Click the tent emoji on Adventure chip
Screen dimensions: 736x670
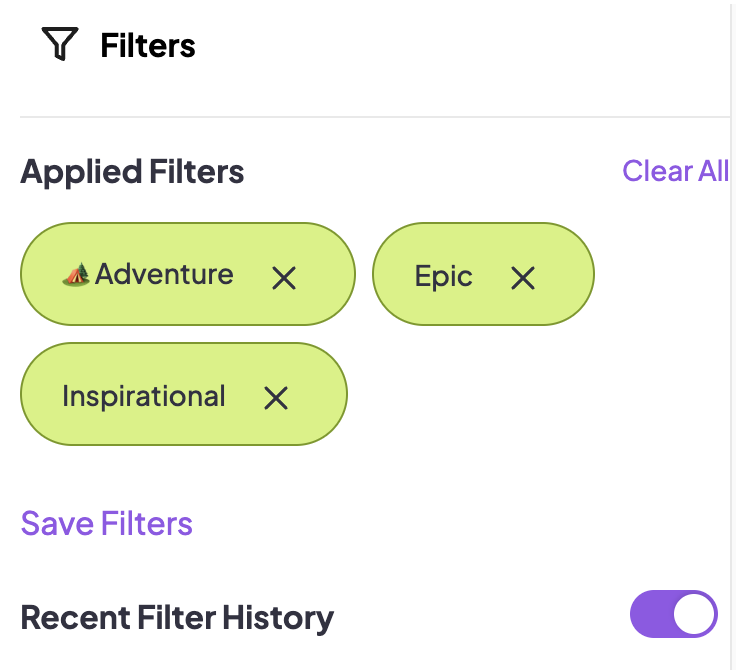[76, 274]
